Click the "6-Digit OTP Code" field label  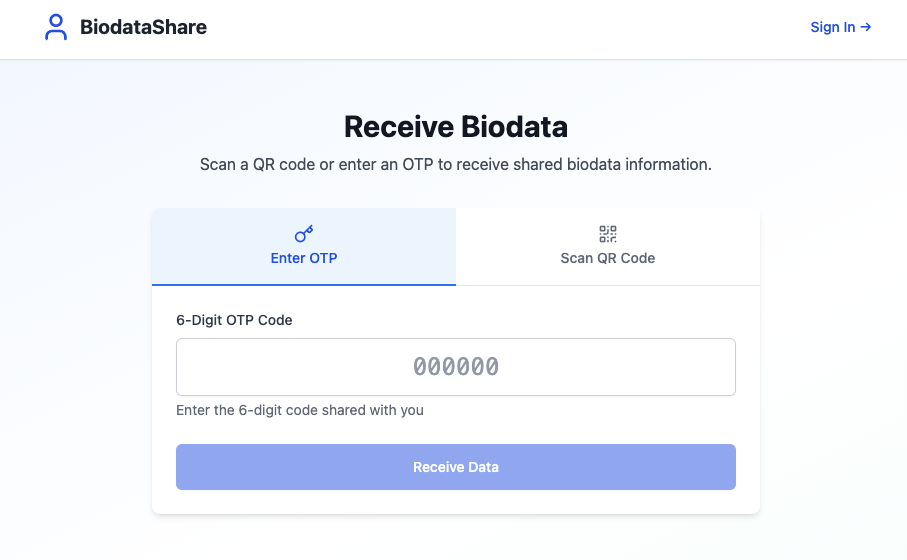[x=234, y=320]
